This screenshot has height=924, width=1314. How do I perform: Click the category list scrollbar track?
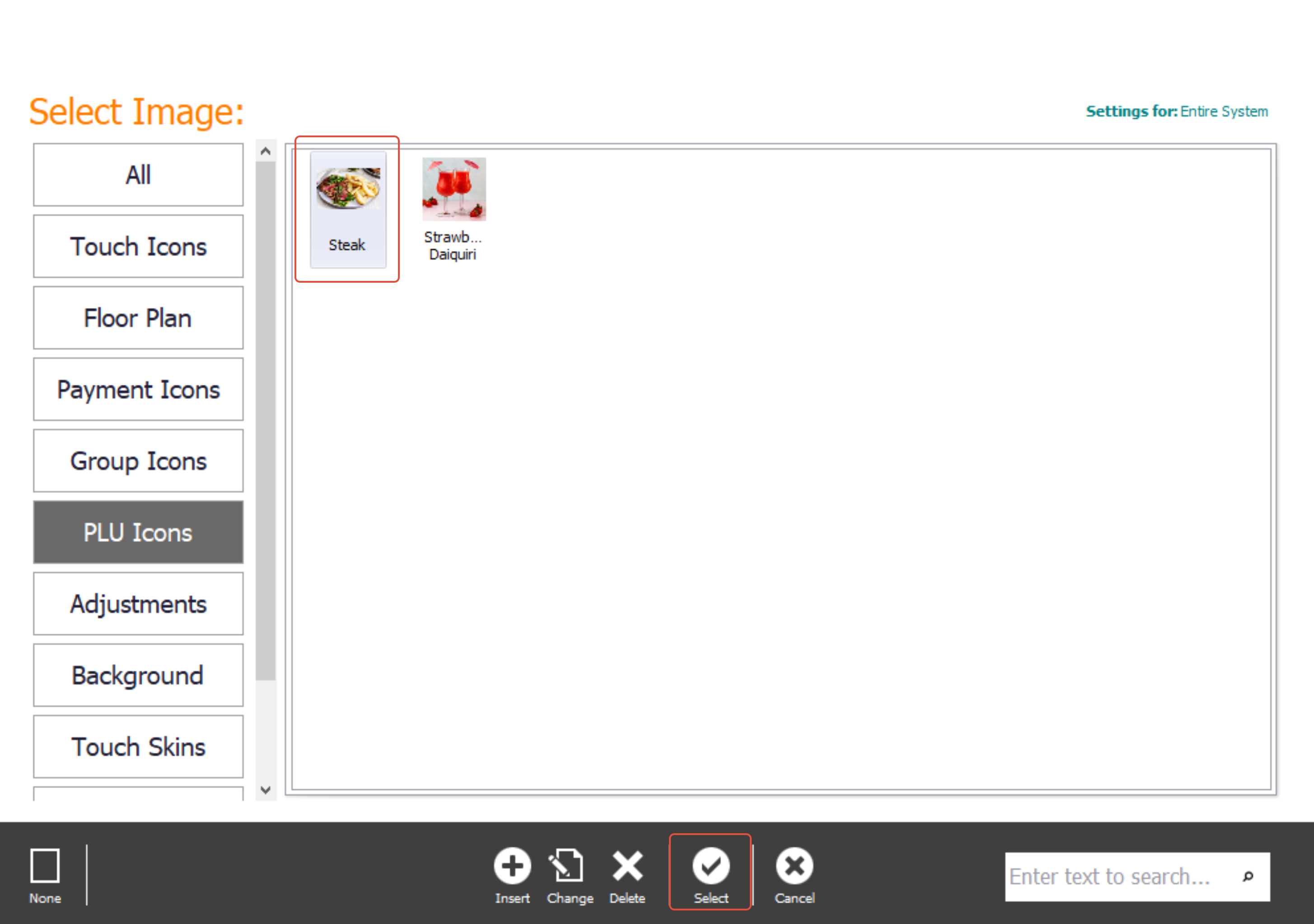click(266, 731)
